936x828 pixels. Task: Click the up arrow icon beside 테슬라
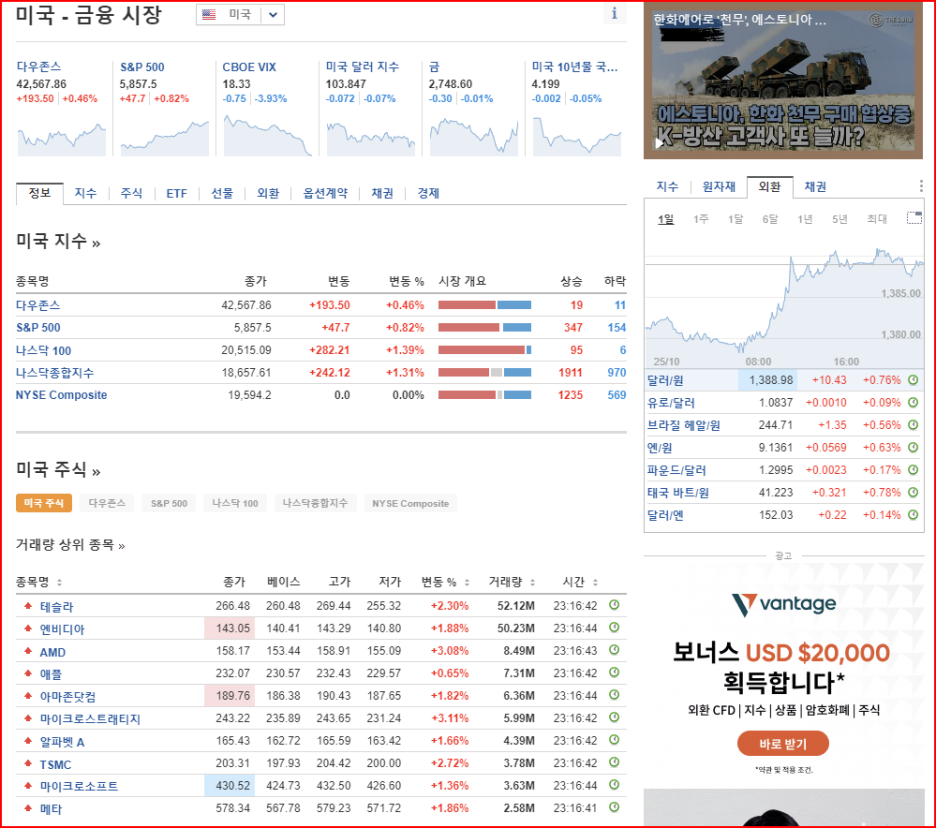tap(27, 606)
